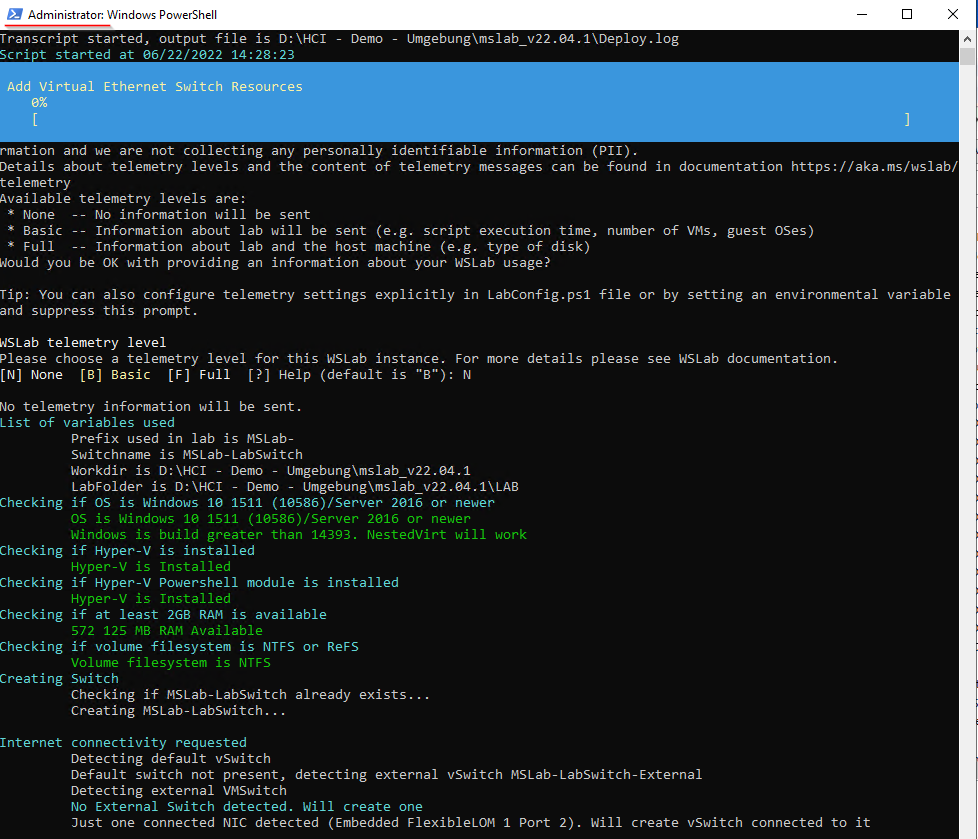
Task: Click the 'Prefix used in lab is MSLab-' line
Action: pyautogui.click(x=182, y=439)
